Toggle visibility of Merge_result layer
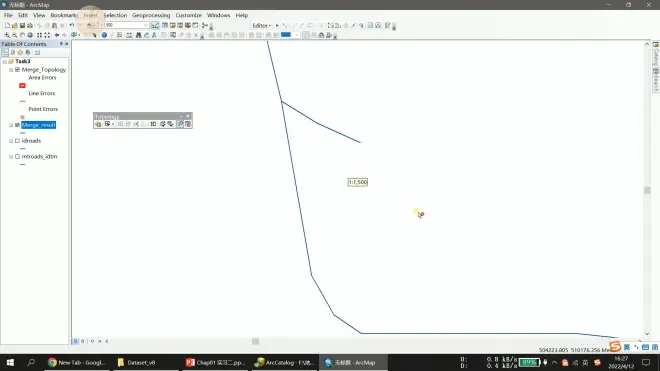 pos(17,125)
